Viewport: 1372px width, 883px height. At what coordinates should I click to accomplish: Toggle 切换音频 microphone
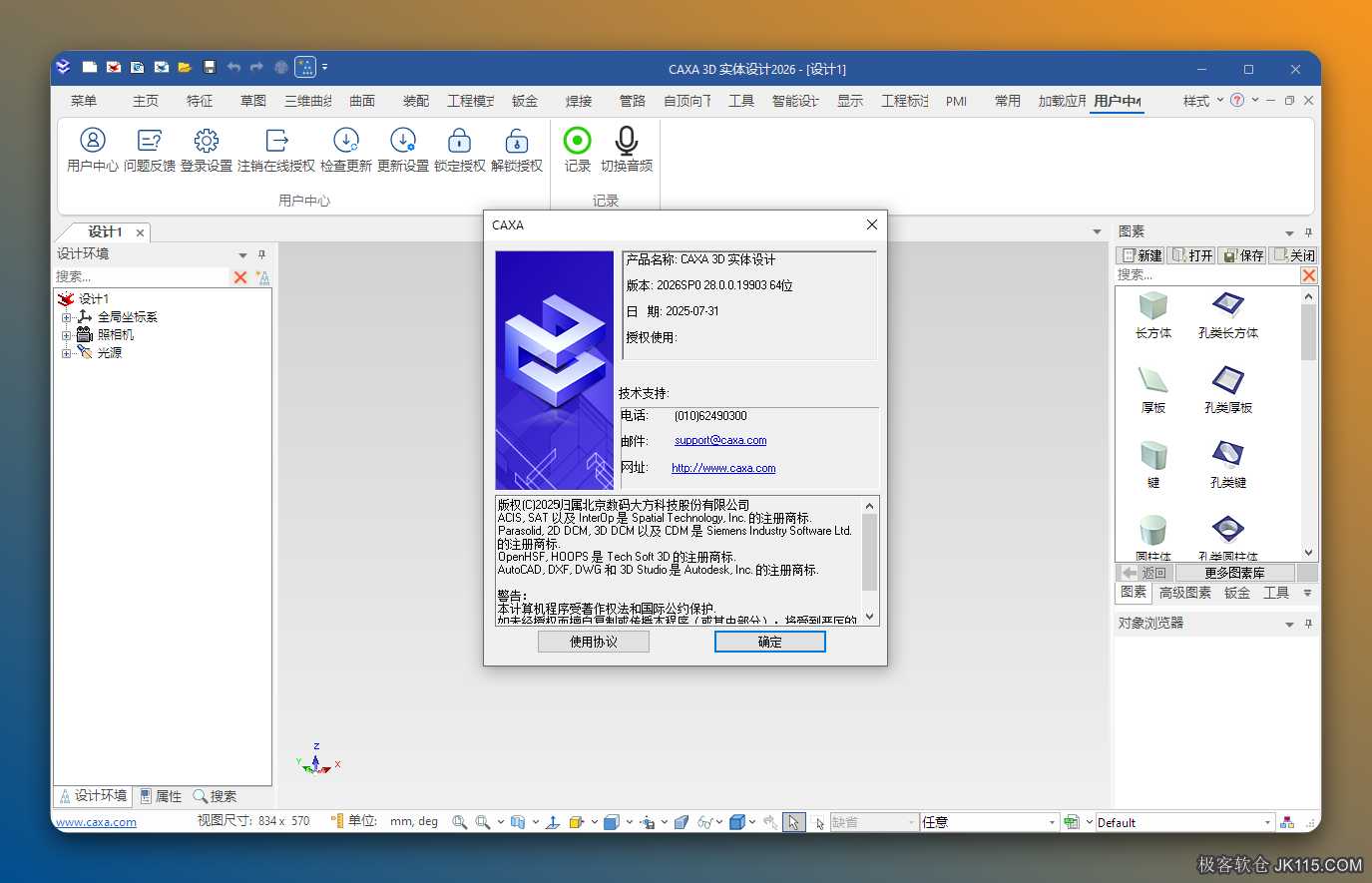(x=627, y=150)
